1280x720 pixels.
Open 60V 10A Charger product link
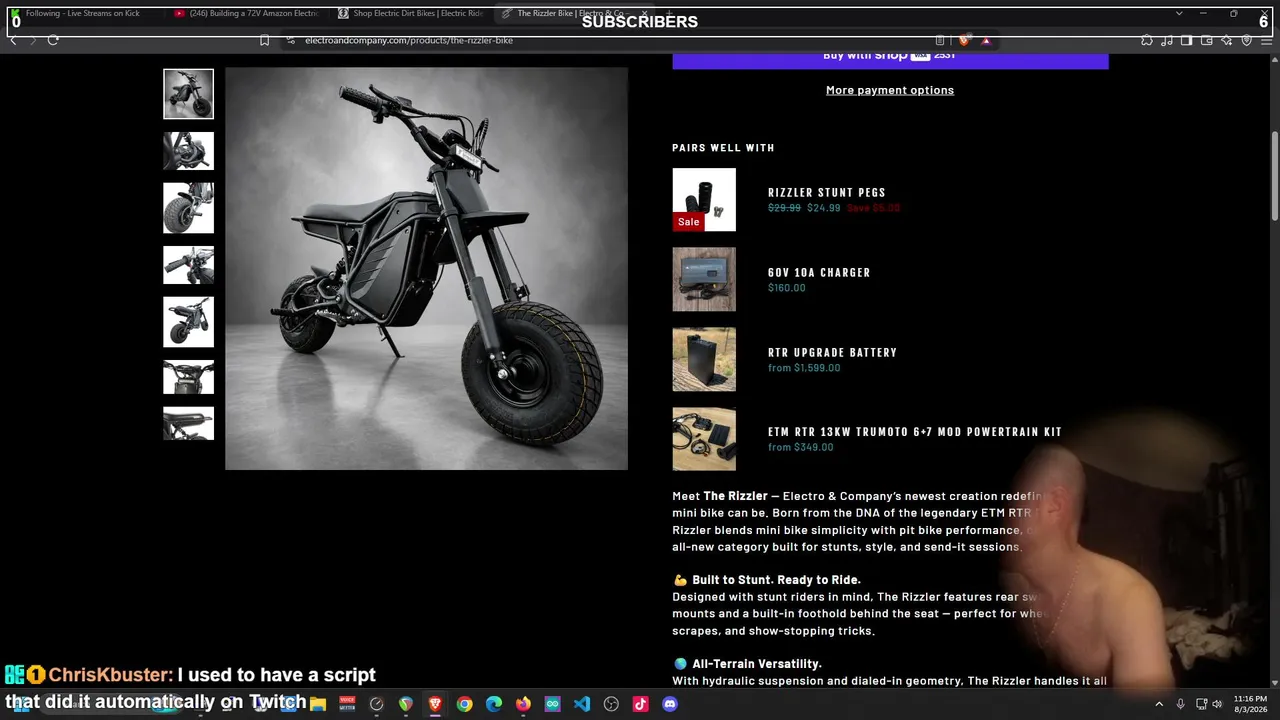click(819, 273)
